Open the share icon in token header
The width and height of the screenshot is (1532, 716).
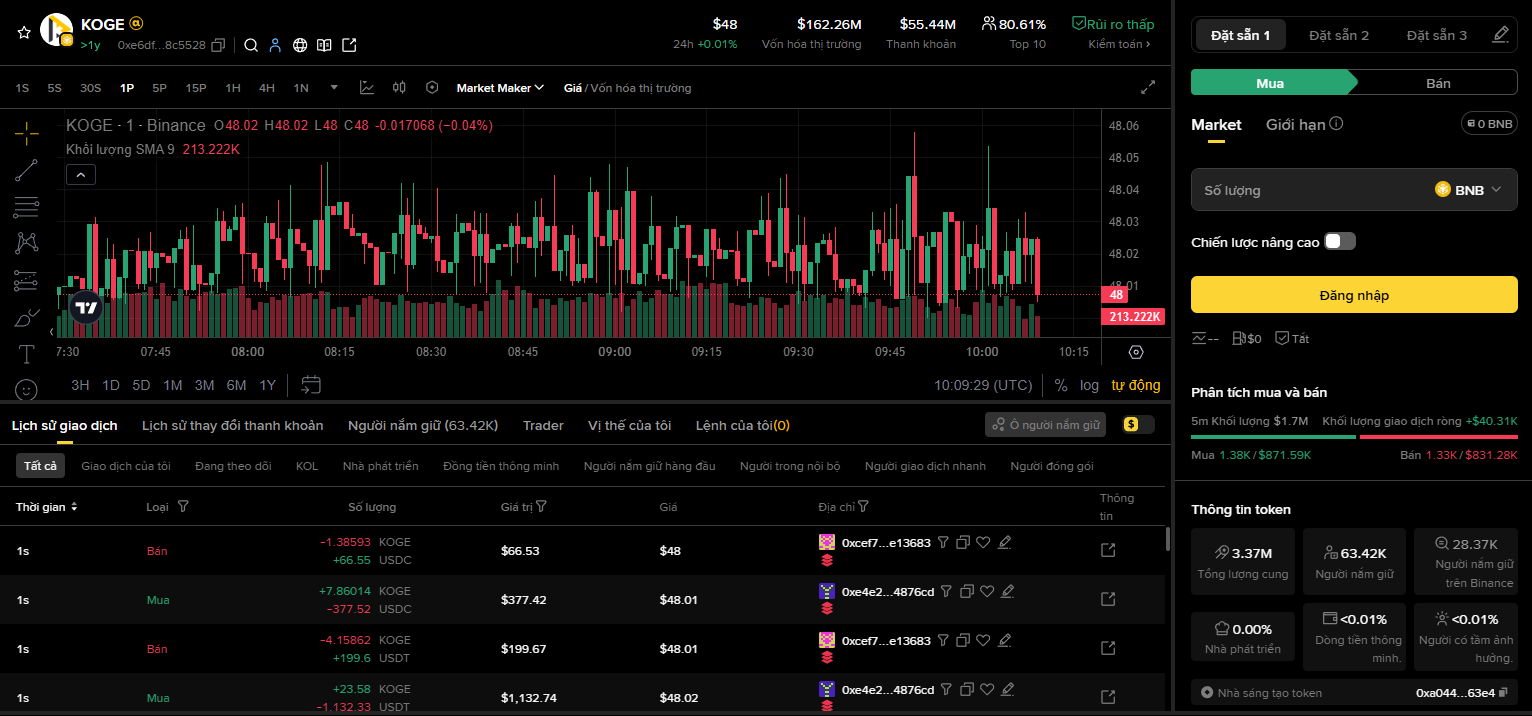pyautogui.click(x=349, y=45)
